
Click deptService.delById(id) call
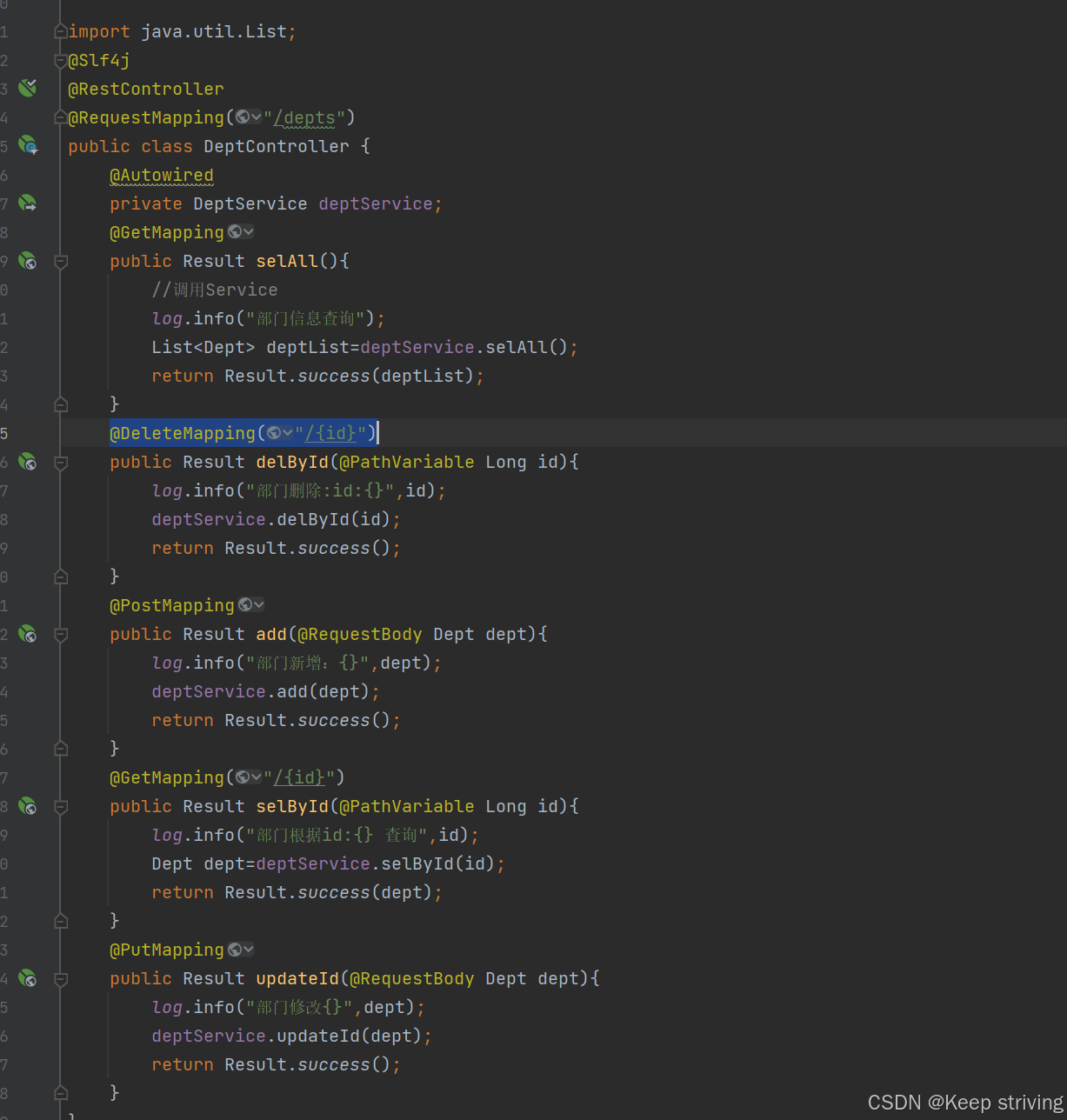pos(271,519)
